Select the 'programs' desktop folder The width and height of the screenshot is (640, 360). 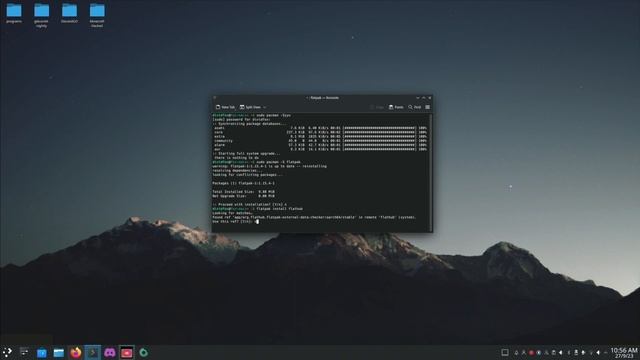tap(14, 13)
